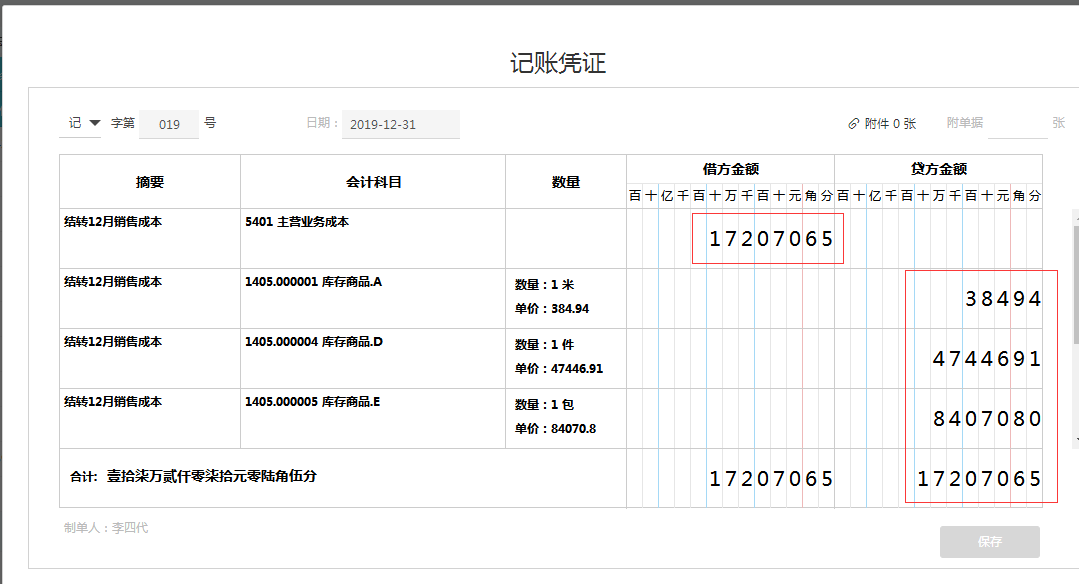1079x584 pixels.
Task: Click the credit amount 4744691
Action: pyautogui.click(x=987, y=358)
